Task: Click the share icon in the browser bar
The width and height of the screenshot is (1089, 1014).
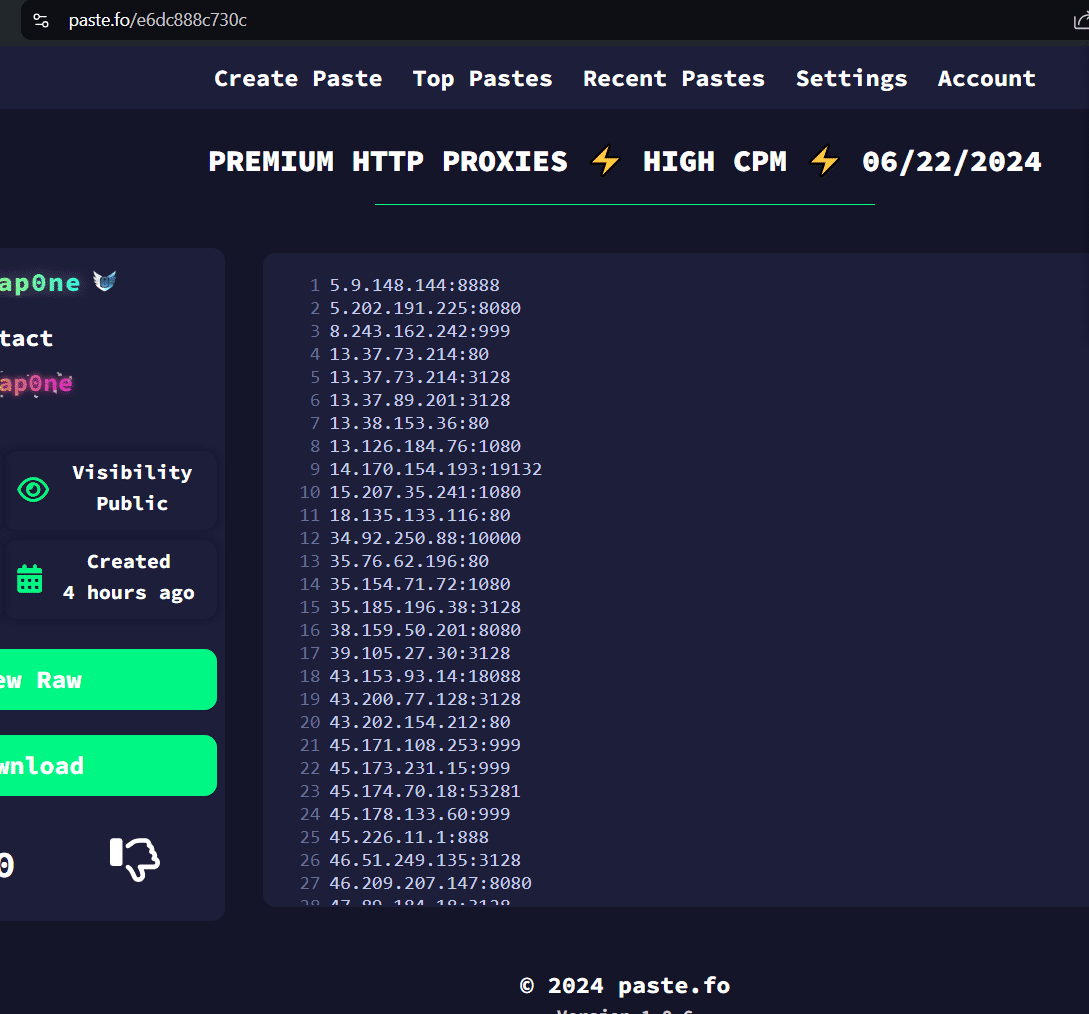Action: [1081, 21]
